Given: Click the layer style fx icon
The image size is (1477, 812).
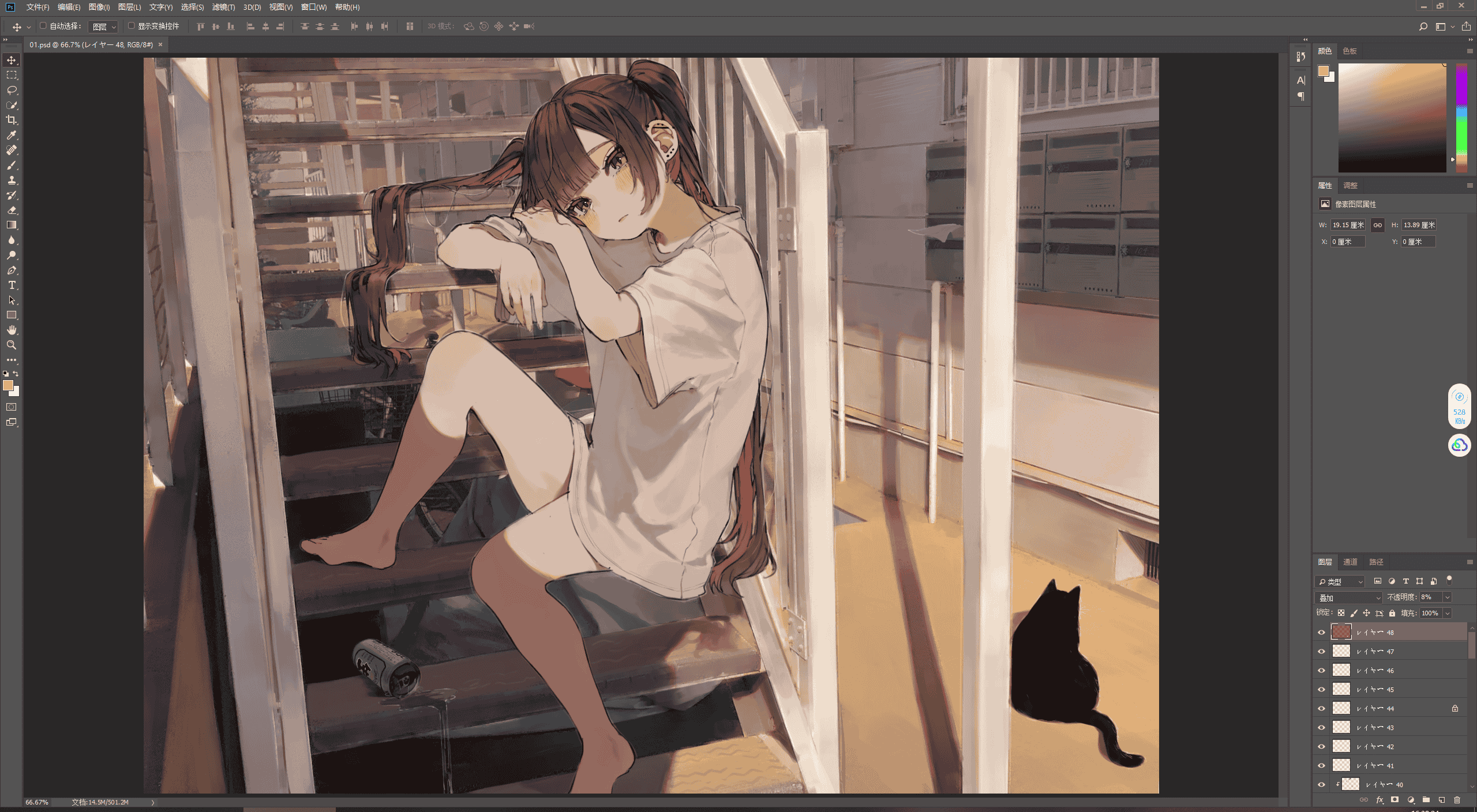Looking at the screenshot, I should click(1379, 800).
